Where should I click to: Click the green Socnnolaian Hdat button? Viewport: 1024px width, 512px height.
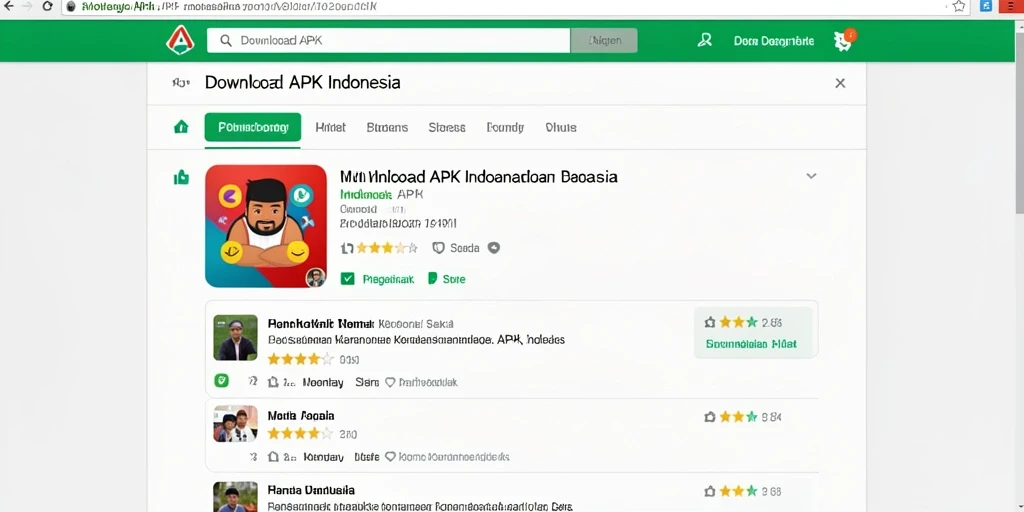click(751, 344)
